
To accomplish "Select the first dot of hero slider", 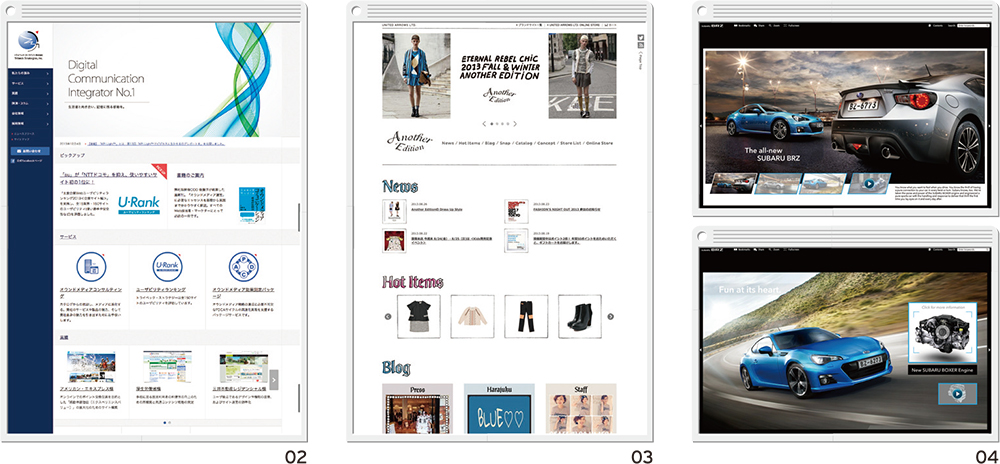I will click(492, 124).
